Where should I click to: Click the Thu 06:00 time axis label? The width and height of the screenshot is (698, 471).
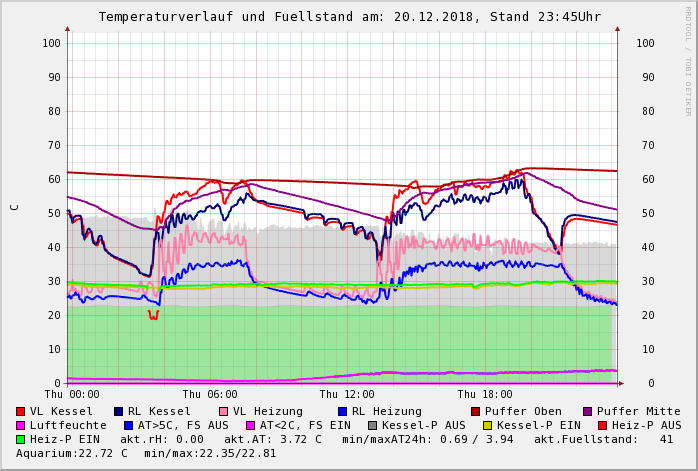210,395
